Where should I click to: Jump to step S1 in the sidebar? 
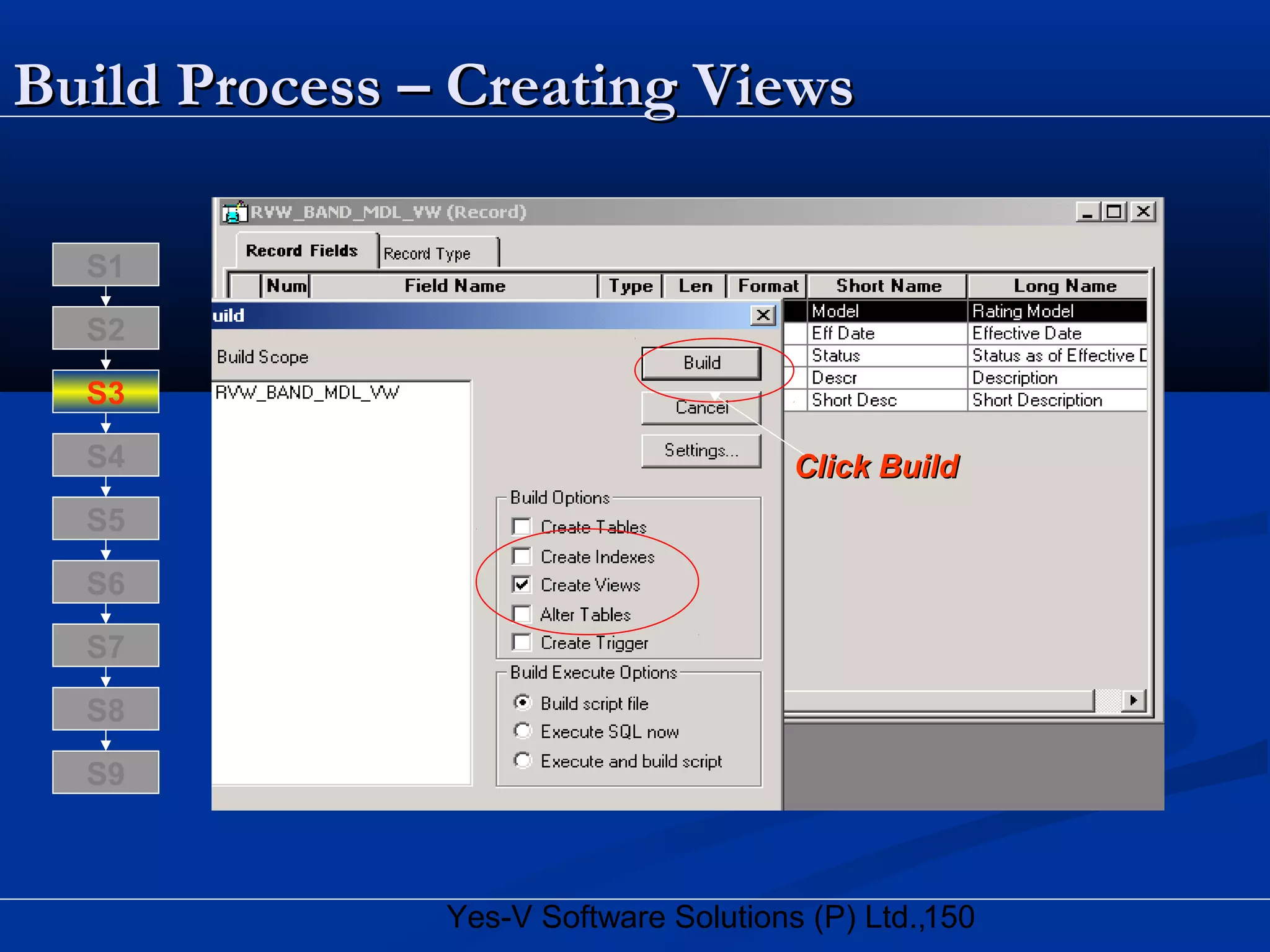click(105, 265)
